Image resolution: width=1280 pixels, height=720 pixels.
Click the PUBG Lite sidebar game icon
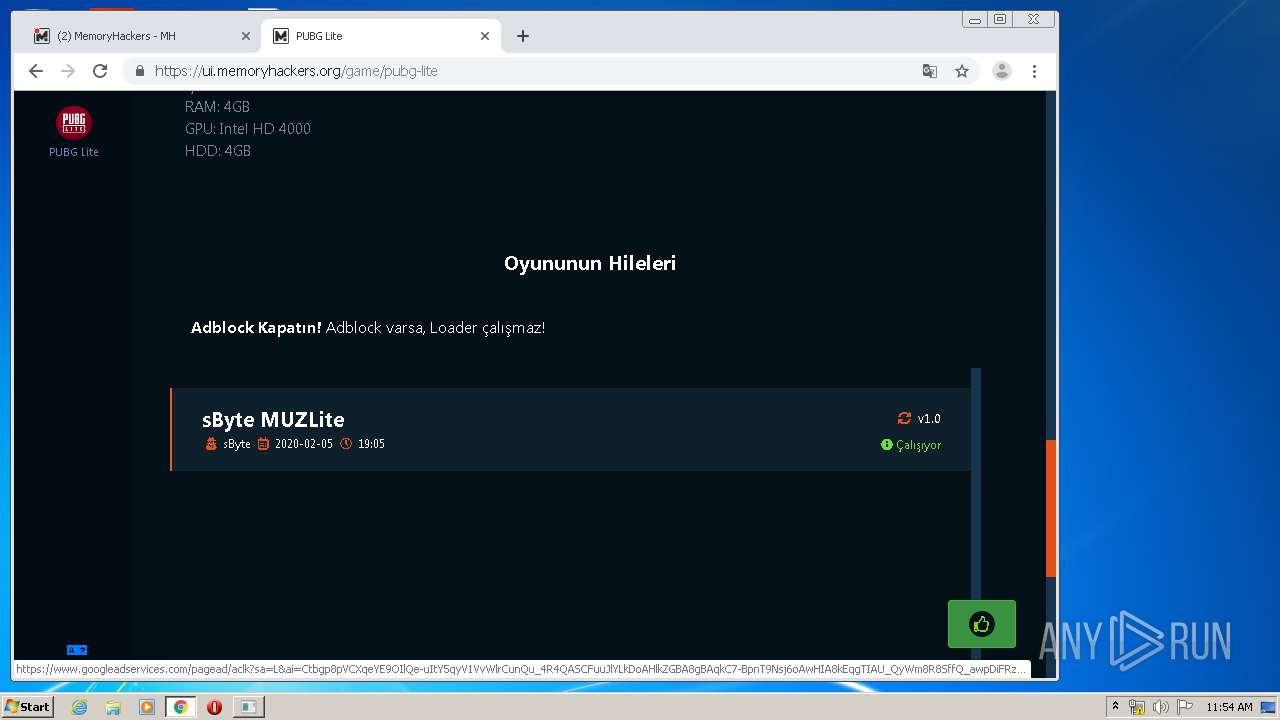tap(74, 123)
